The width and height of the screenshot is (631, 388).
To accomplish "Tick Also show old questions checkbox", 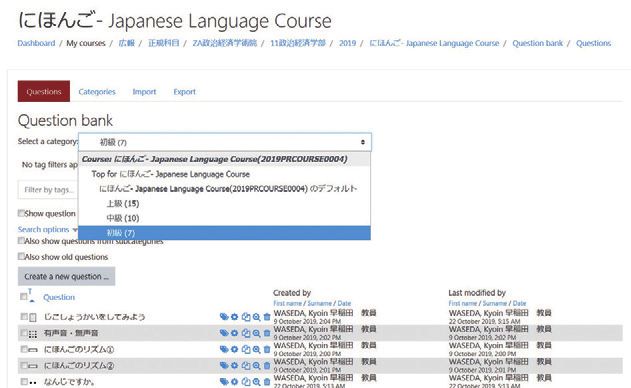I will tap(21, 256).
